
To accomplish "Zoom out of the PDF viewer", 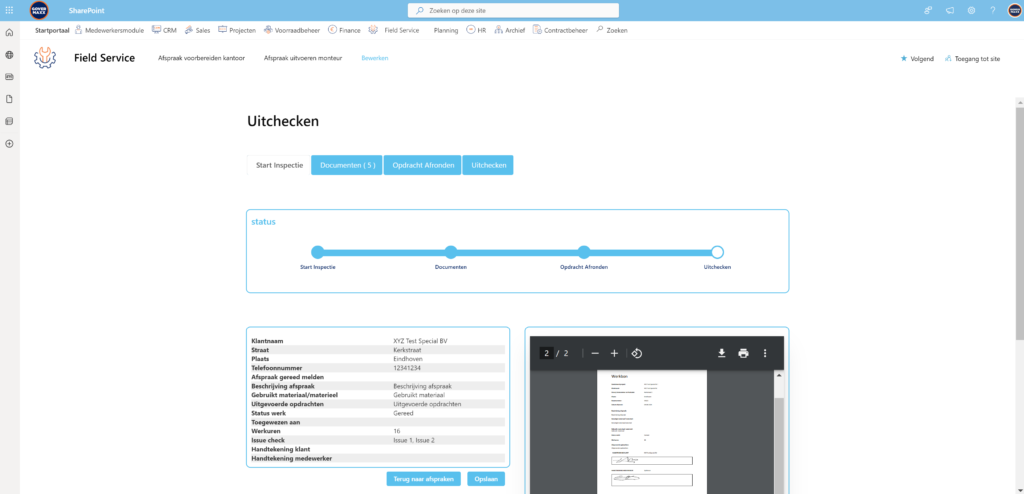I will point(595,353).
